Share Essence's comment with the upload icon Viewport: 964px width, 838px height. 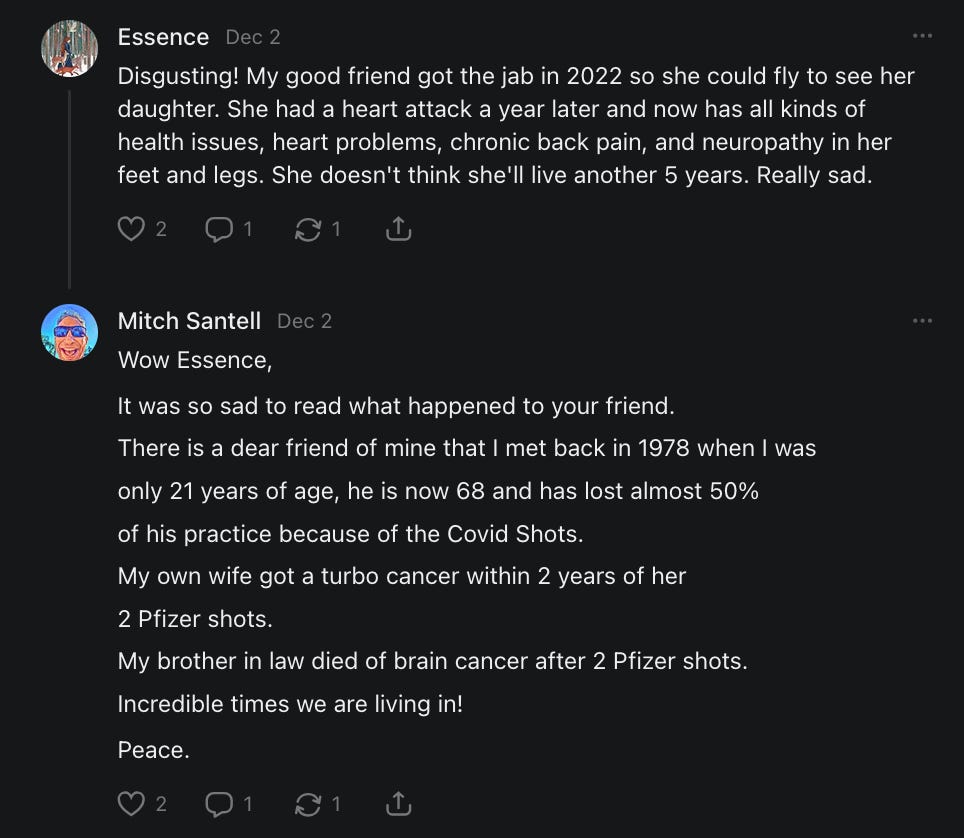(398, 230)
